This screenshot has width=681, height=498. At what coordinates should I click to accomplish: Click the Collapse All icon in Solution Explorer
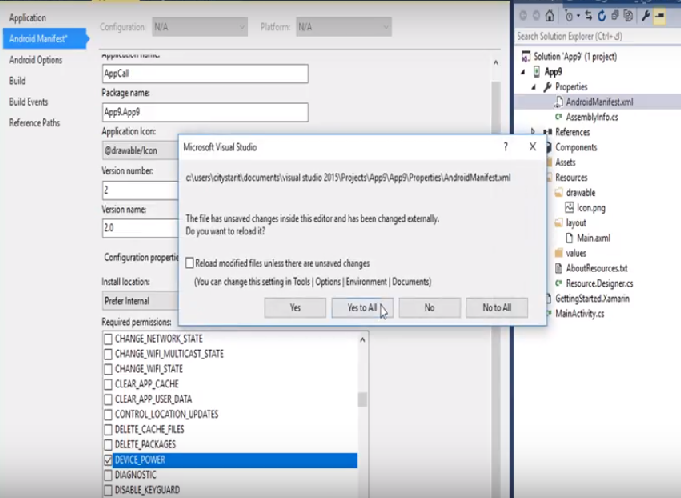point(615,16)
